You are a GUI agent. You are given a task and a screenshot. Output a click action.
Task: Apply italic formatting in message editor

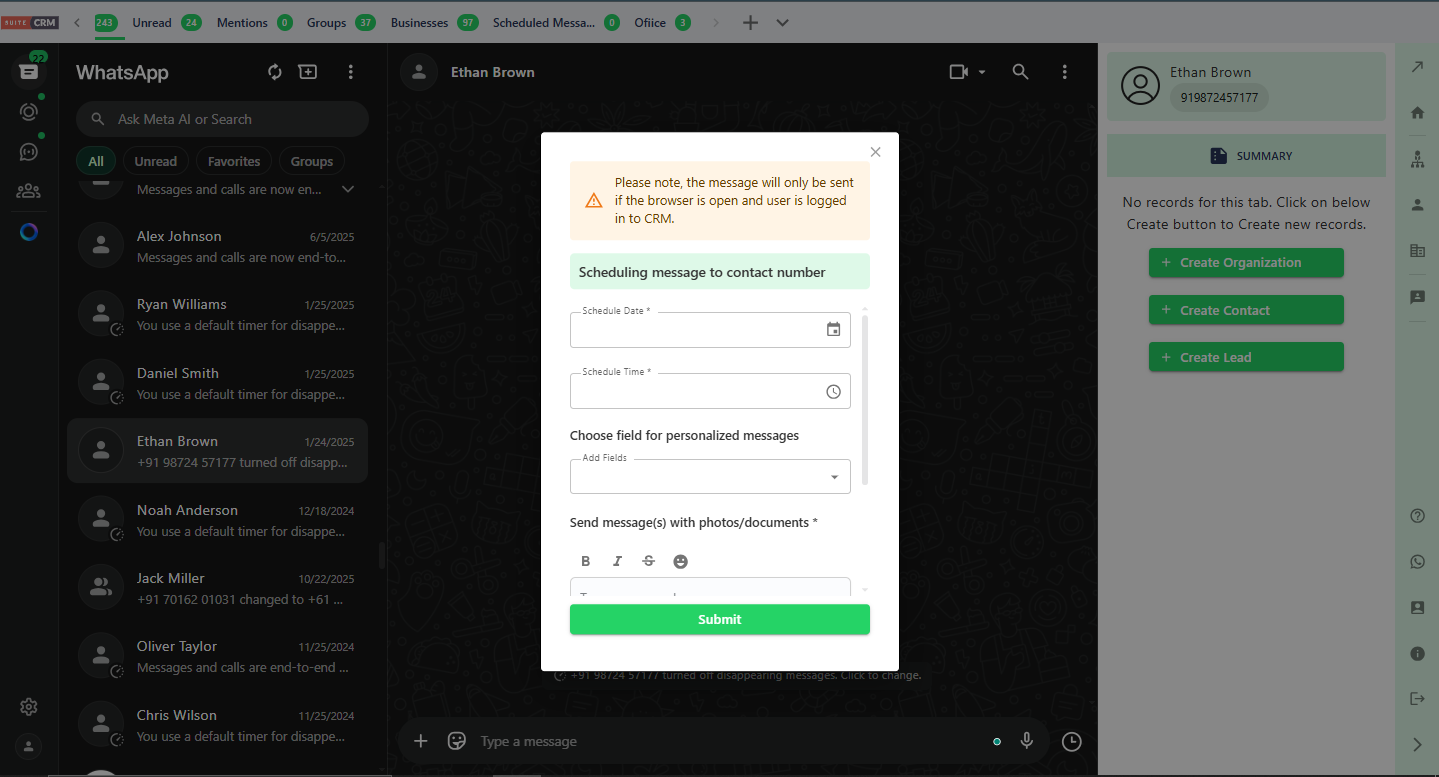(x=617, y=561)
